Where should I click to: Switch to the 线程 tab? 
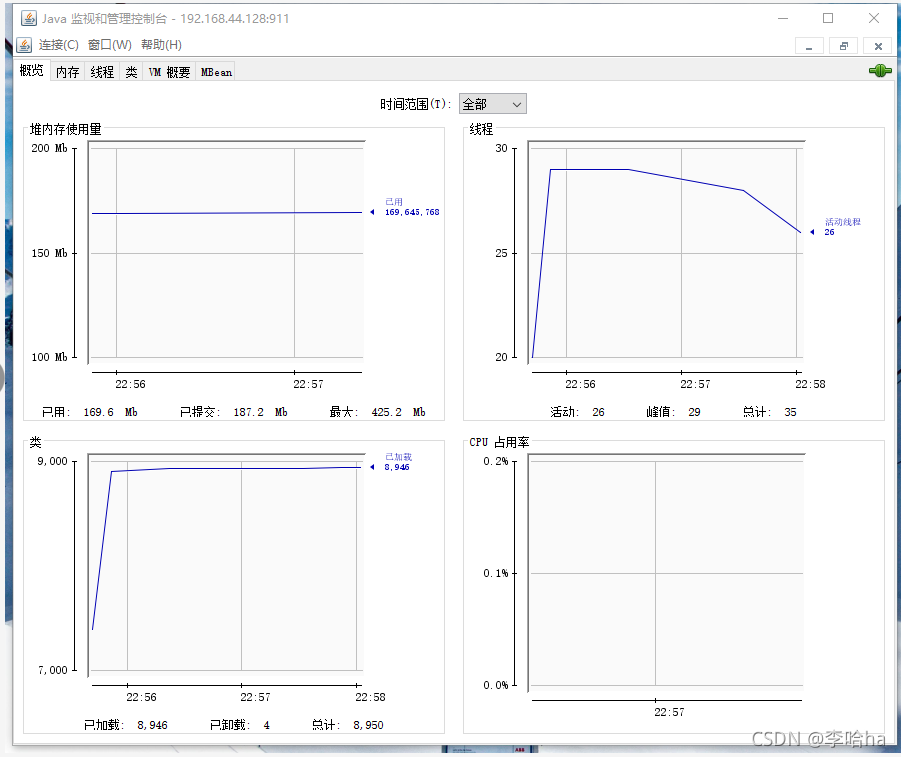(x=102, y=72)
